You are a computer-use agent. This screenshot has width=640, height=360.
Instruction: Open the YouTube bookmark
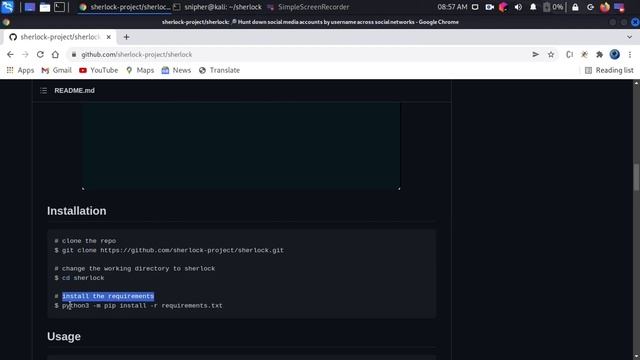tap(98, 70)
